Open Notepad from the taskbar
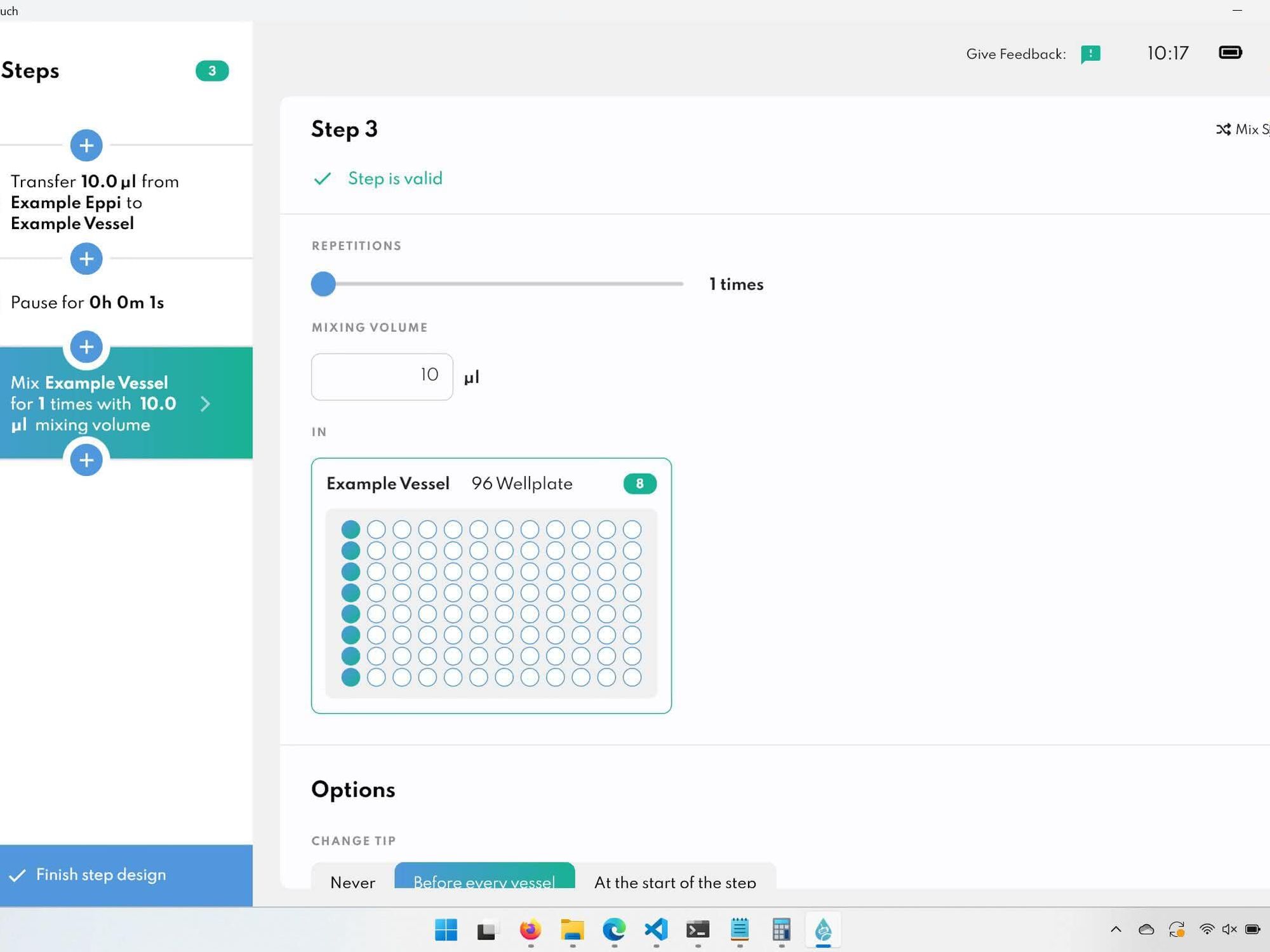 (x=739, y=930)
